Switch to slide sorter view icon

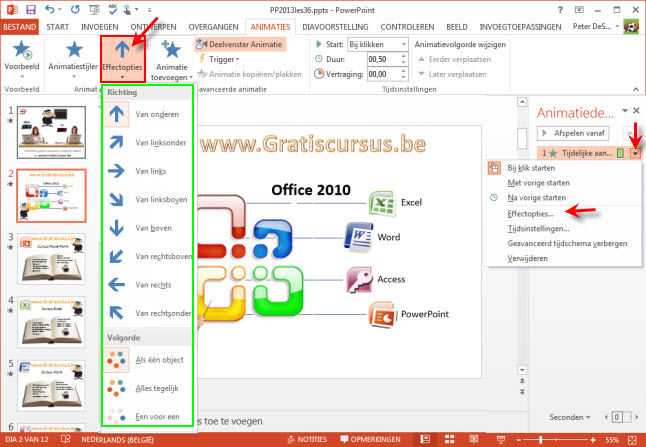[449, 440]
